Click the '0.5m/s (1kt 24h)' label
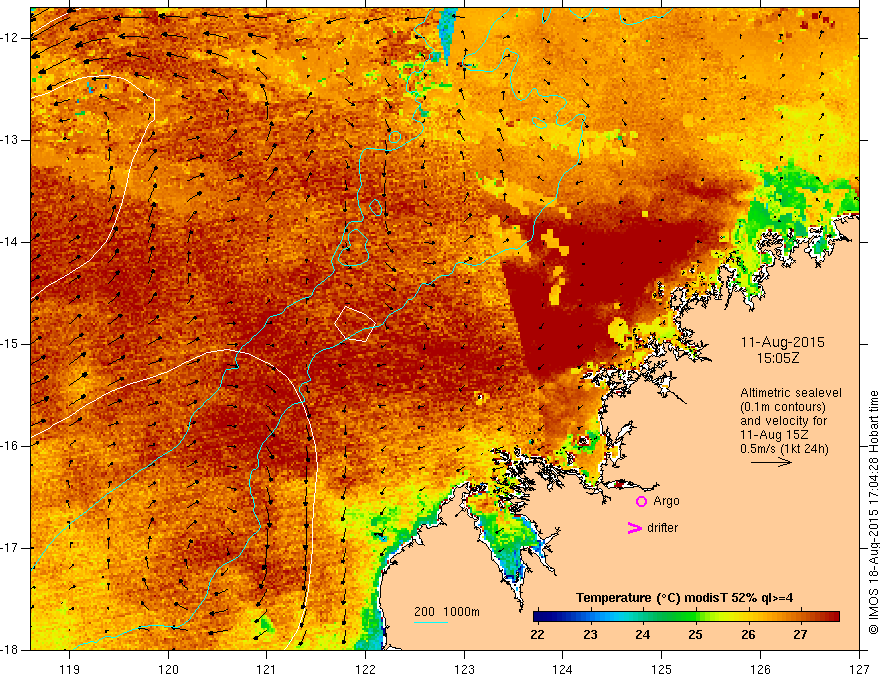880x680 pixels. click(x=784, y=449)
